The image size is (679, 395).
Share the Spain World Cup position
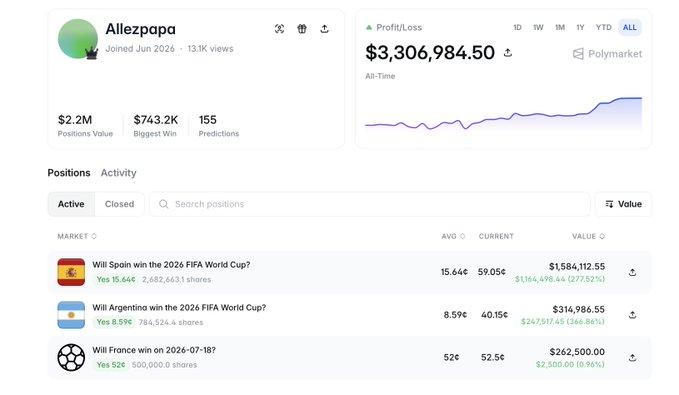point(632,272)
